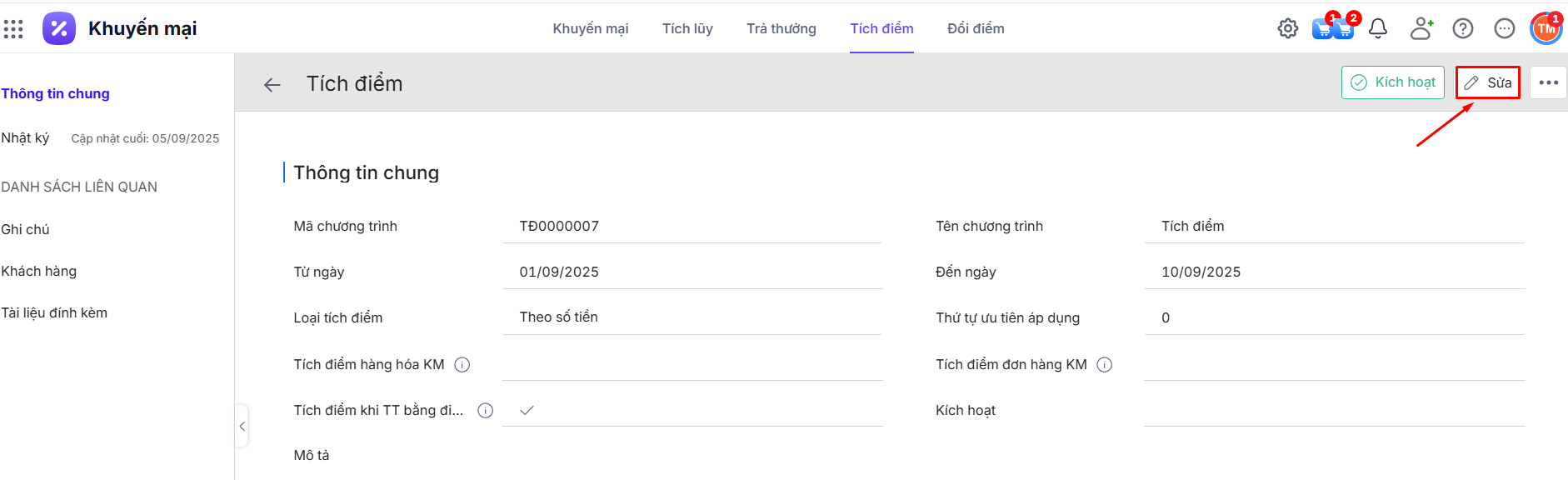Open help question mark icon
Image resolution: width=1568 pixels, height=480 pixels.
click(x=1462, y=28)
